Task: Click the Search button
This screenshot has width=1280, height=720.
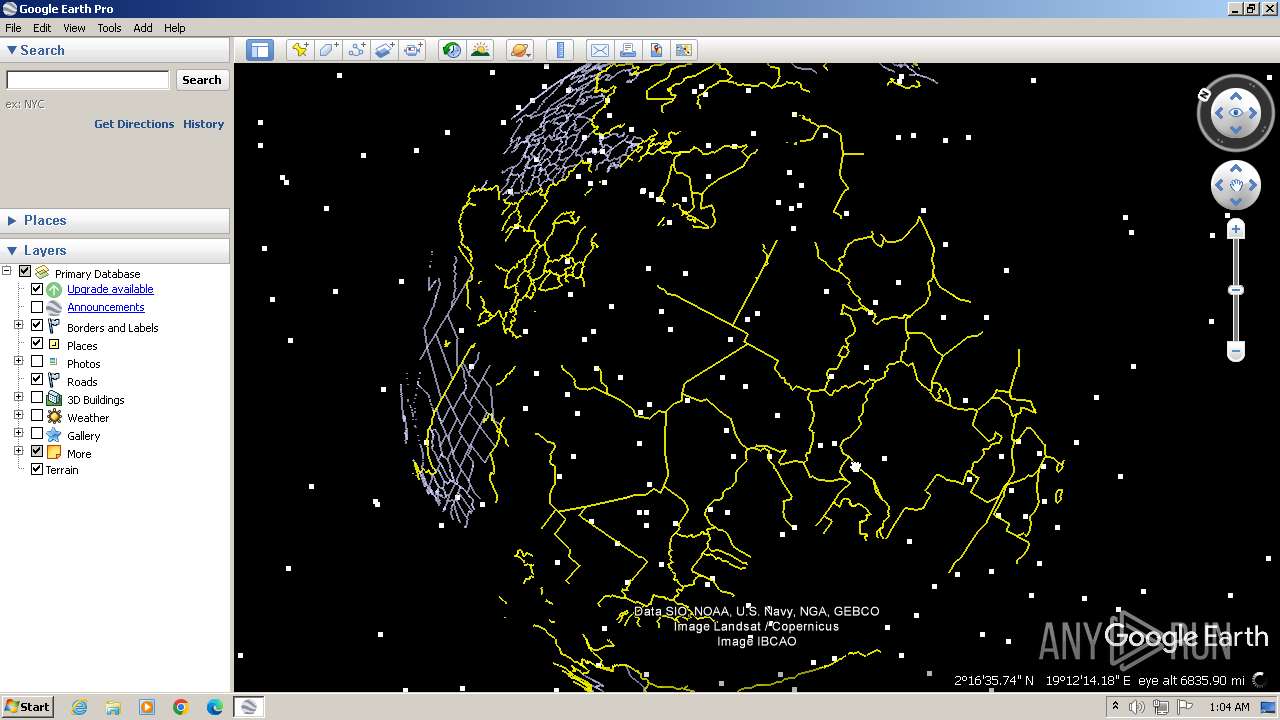Action: coord(202,80)
